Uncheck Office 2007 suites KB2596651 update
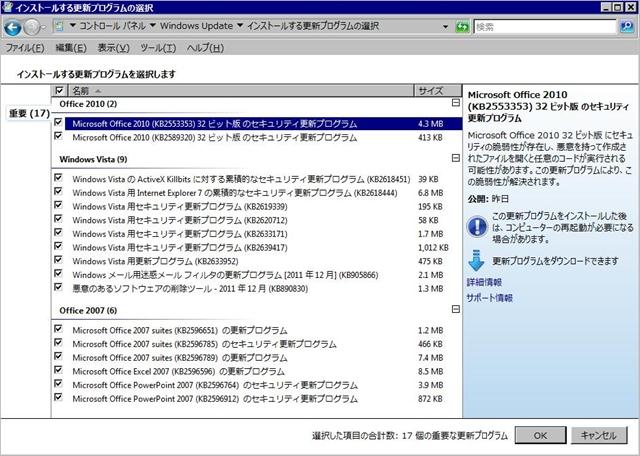Image resolution: width=640 pixels, height=456 pixels. 58,329
